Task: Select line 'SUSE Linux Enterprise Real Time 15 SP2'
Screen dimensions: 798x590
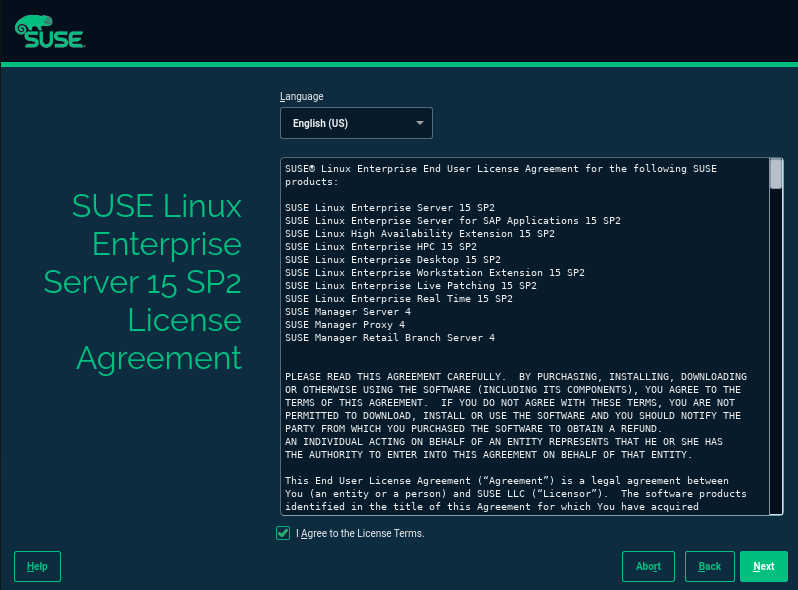Action: [399, 298]
